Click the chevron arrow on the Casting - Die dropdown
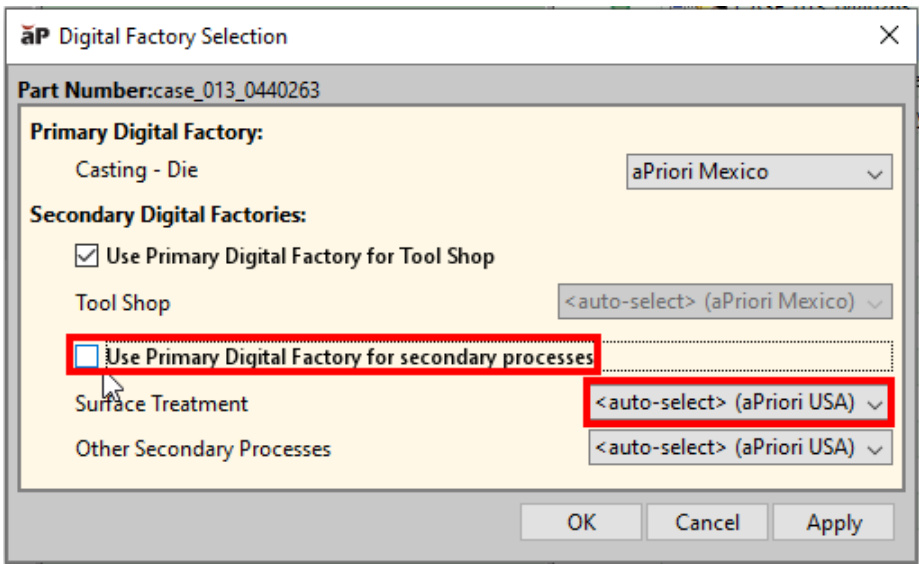This screenshot has width=921, height=564. [x=876, y=173]
